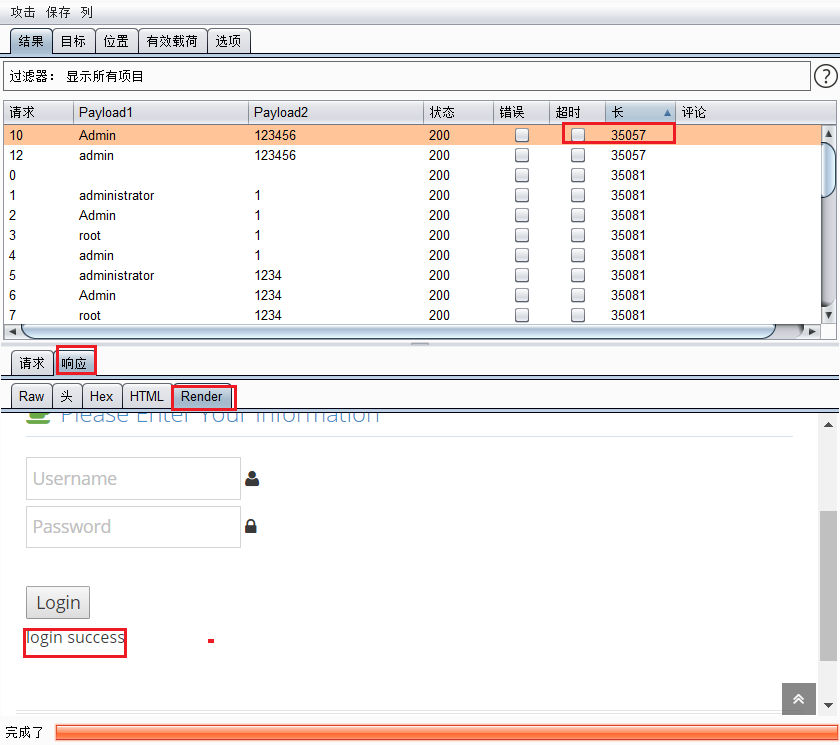Sort by Payload2 column header
The image size is (840, 745).
(x=336, y=112)
